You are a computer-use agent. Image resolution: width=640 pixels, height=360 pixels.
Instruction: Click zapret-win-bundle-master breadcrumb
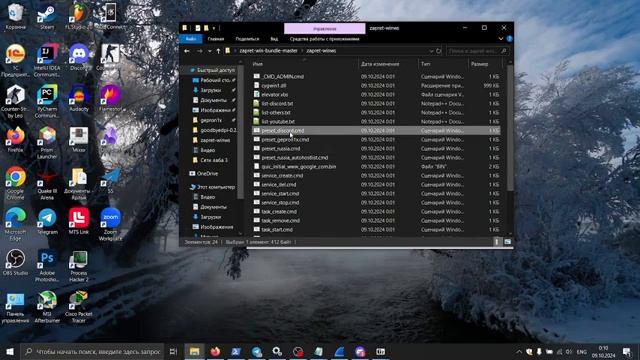coord(269,51)
